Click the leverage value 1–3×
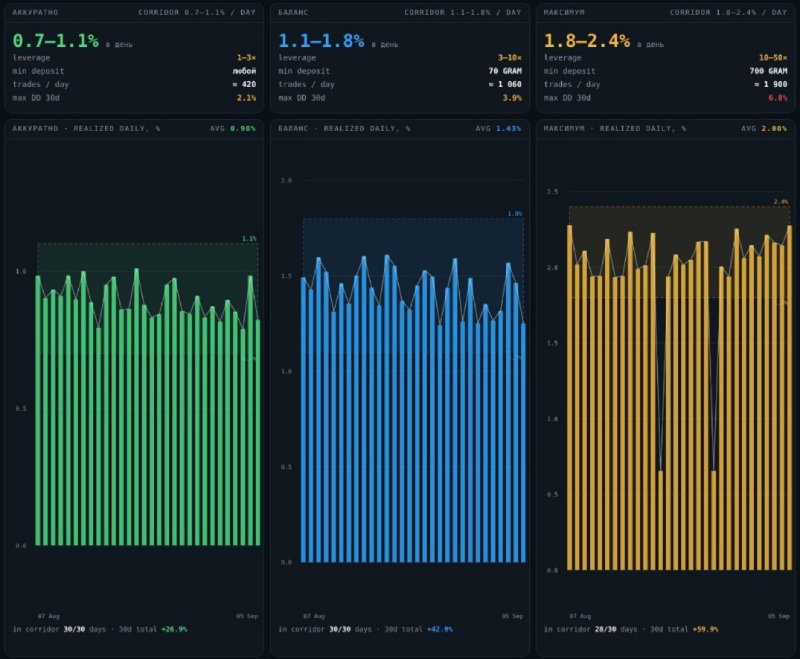This screenshot has width=800, height=659. point(246,58)
